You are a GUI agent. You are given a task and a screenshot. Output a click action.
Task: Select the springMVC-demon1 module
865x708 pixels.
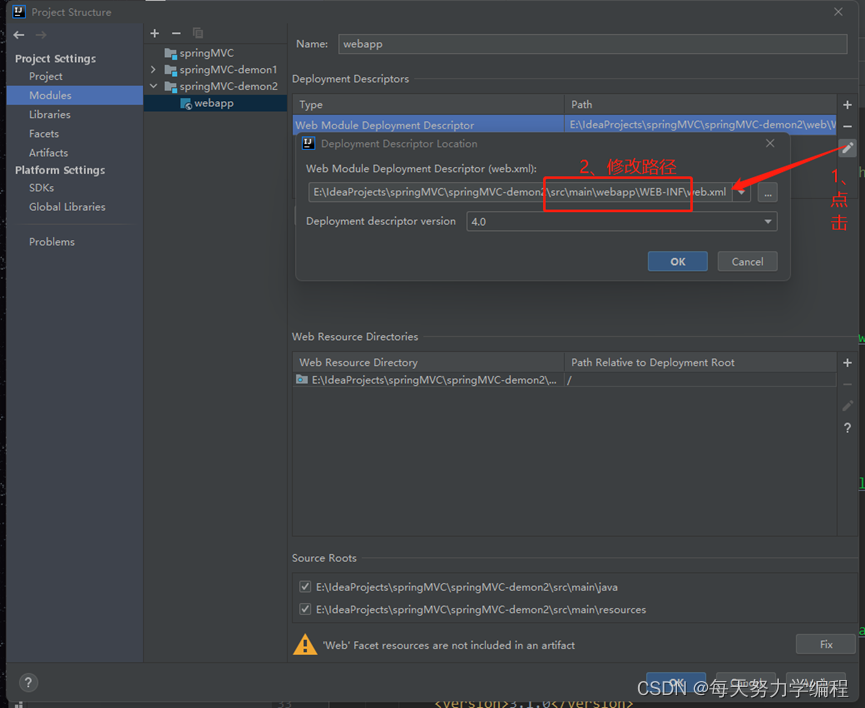pos(228,70)
